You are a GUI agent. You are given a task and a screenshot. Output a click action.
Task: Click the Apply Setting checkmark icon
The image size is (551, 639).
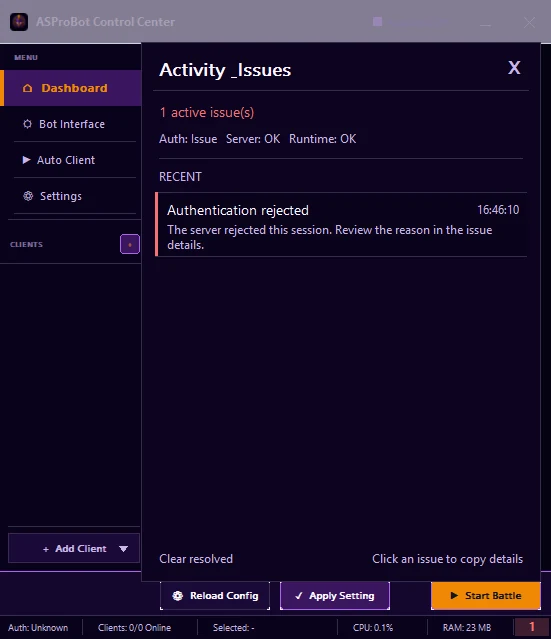coord(299,596)
